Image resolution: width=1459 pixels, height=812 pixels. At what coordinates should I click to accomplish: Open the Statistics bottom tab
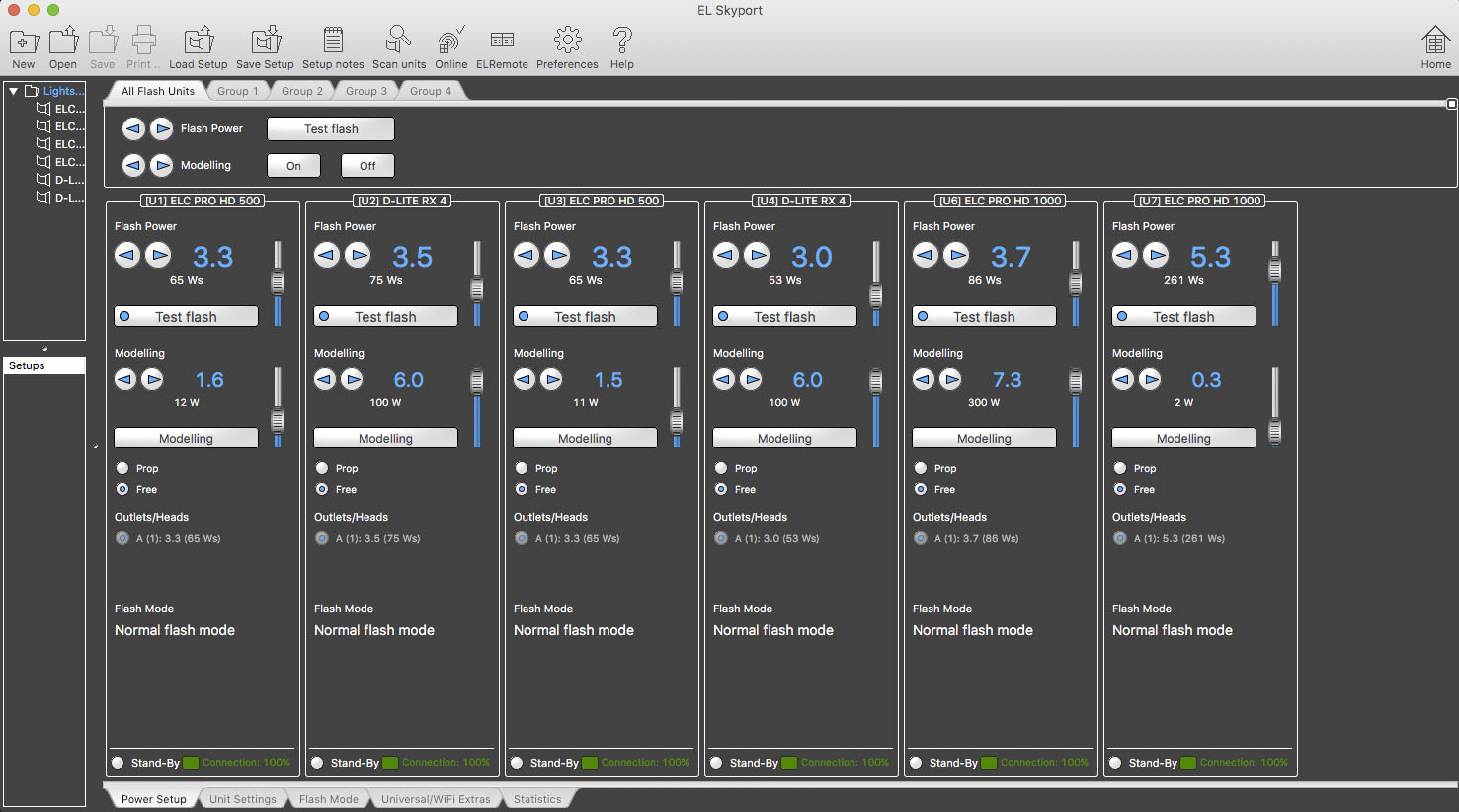(x=537, y=799)
